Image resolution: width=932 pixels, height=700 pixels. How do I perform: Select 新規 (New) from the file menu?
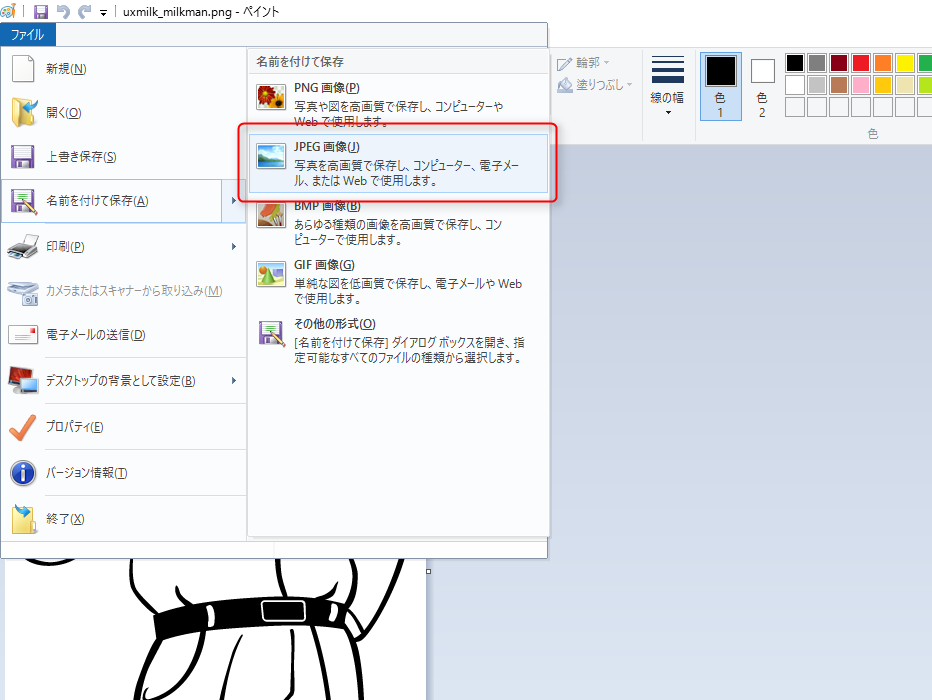[66, 69]
